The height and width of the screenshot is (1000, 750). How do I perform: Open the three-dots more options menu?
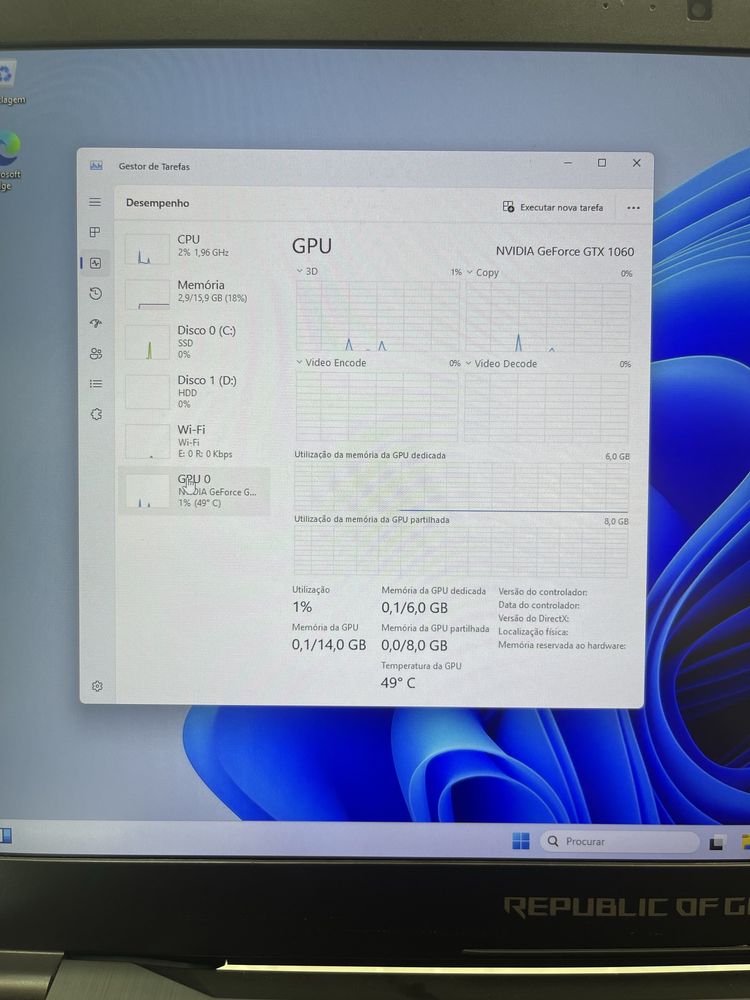633,208
